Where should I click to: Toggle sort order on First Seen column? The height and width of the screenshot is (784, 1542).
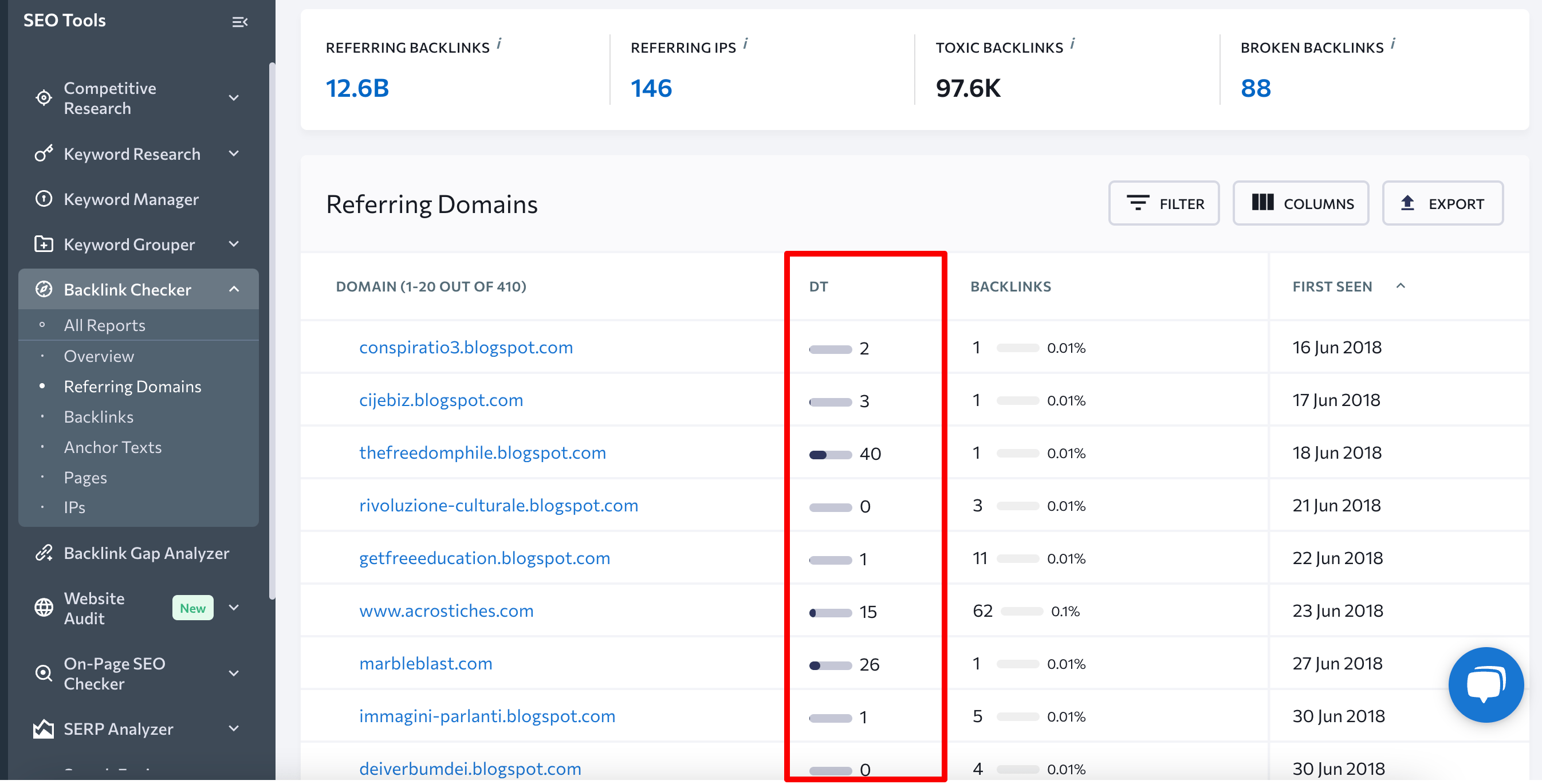point(1401,286)
